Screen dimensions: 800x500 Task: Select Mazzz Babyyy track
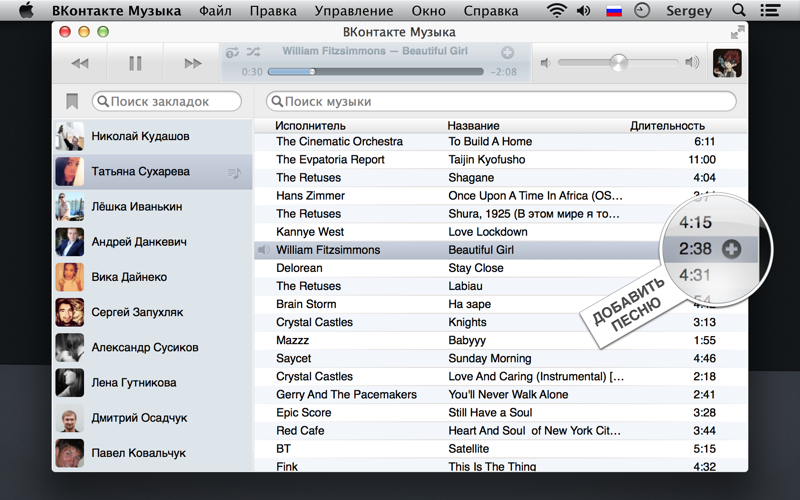point(501,341)
